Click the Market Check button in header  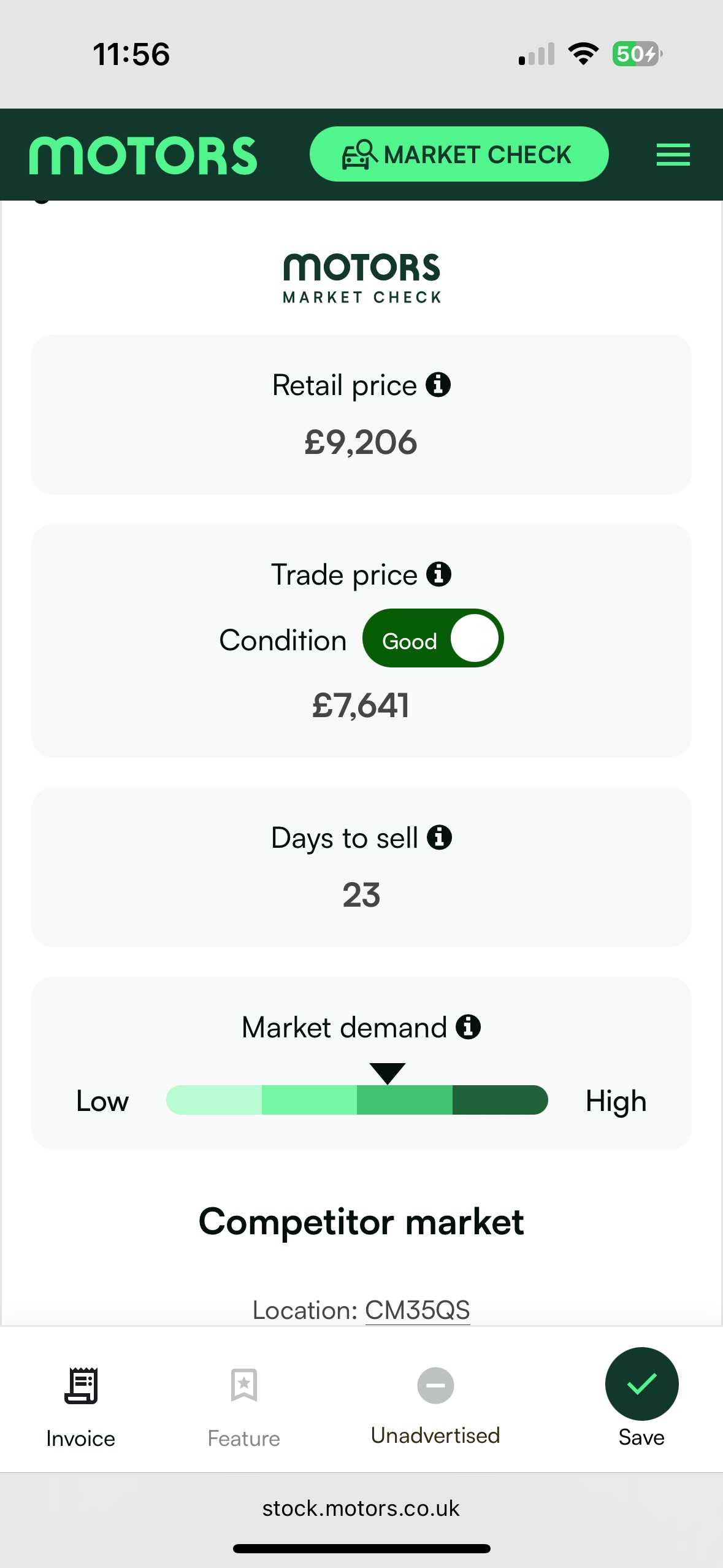(x=459, y=155)
